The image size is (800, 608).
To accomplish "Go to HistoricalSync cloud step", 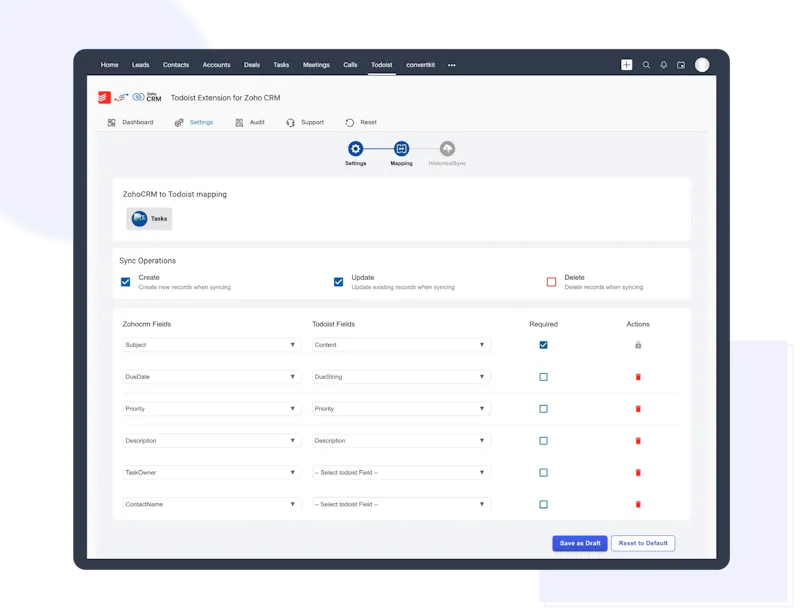I will tap(447, 148).
